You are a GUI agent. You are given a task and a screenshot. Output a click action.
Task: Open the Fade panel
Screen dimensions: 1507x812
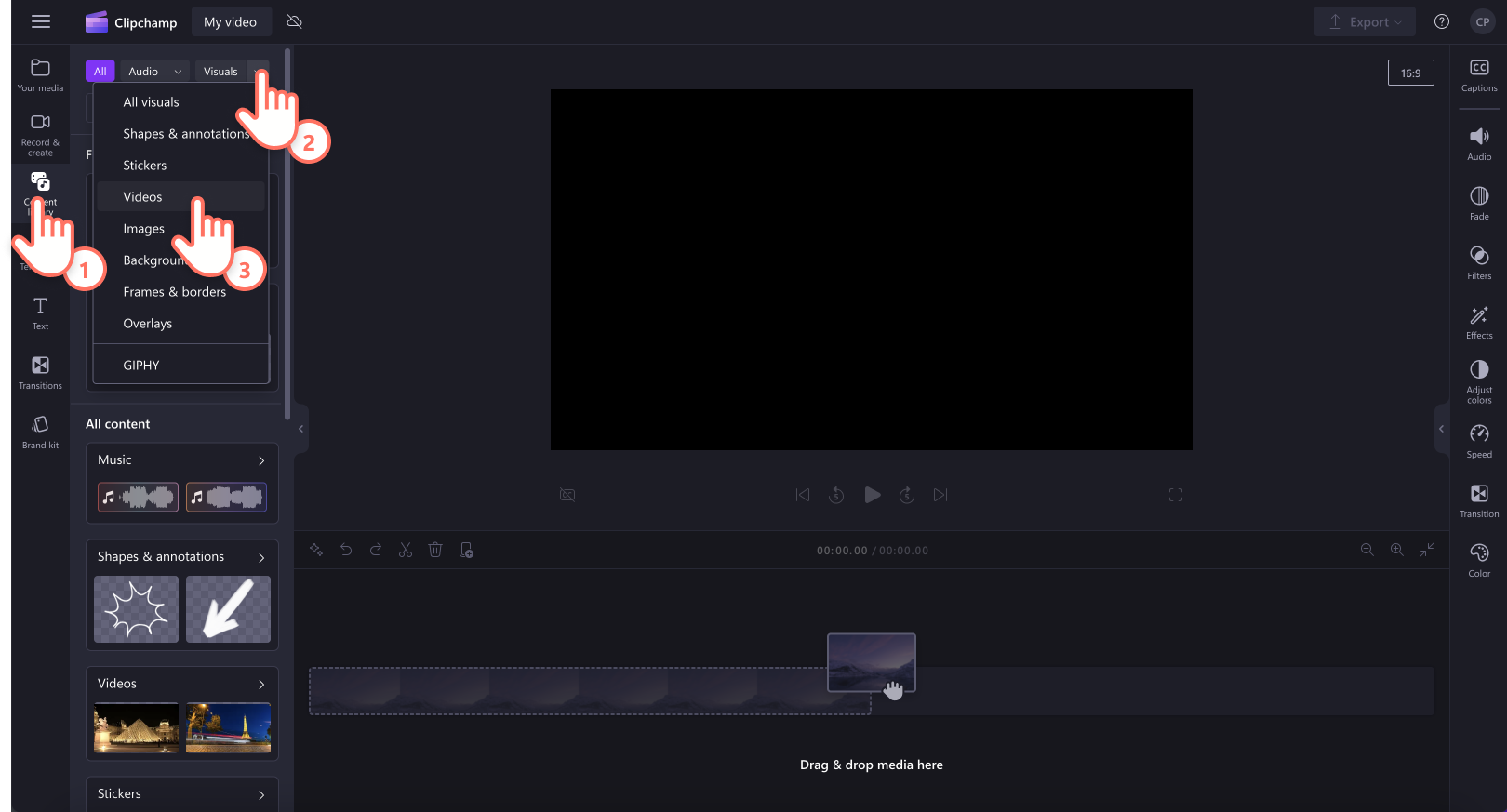point(1479,204)
